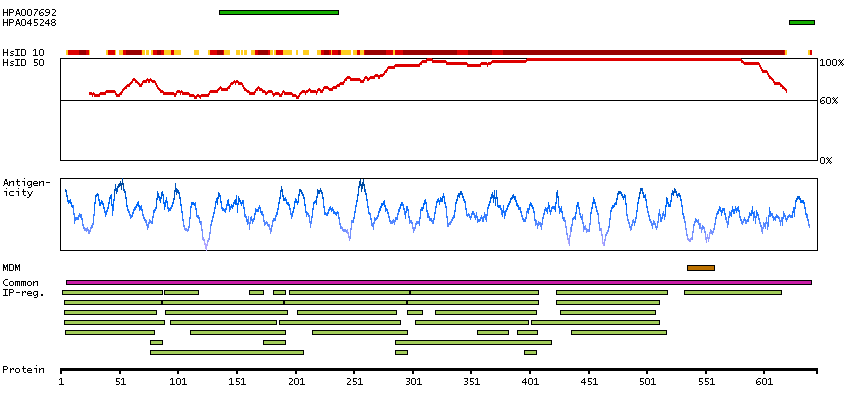
Task: Click the 100% identity axis label
Action: click(x=832, y=63)
